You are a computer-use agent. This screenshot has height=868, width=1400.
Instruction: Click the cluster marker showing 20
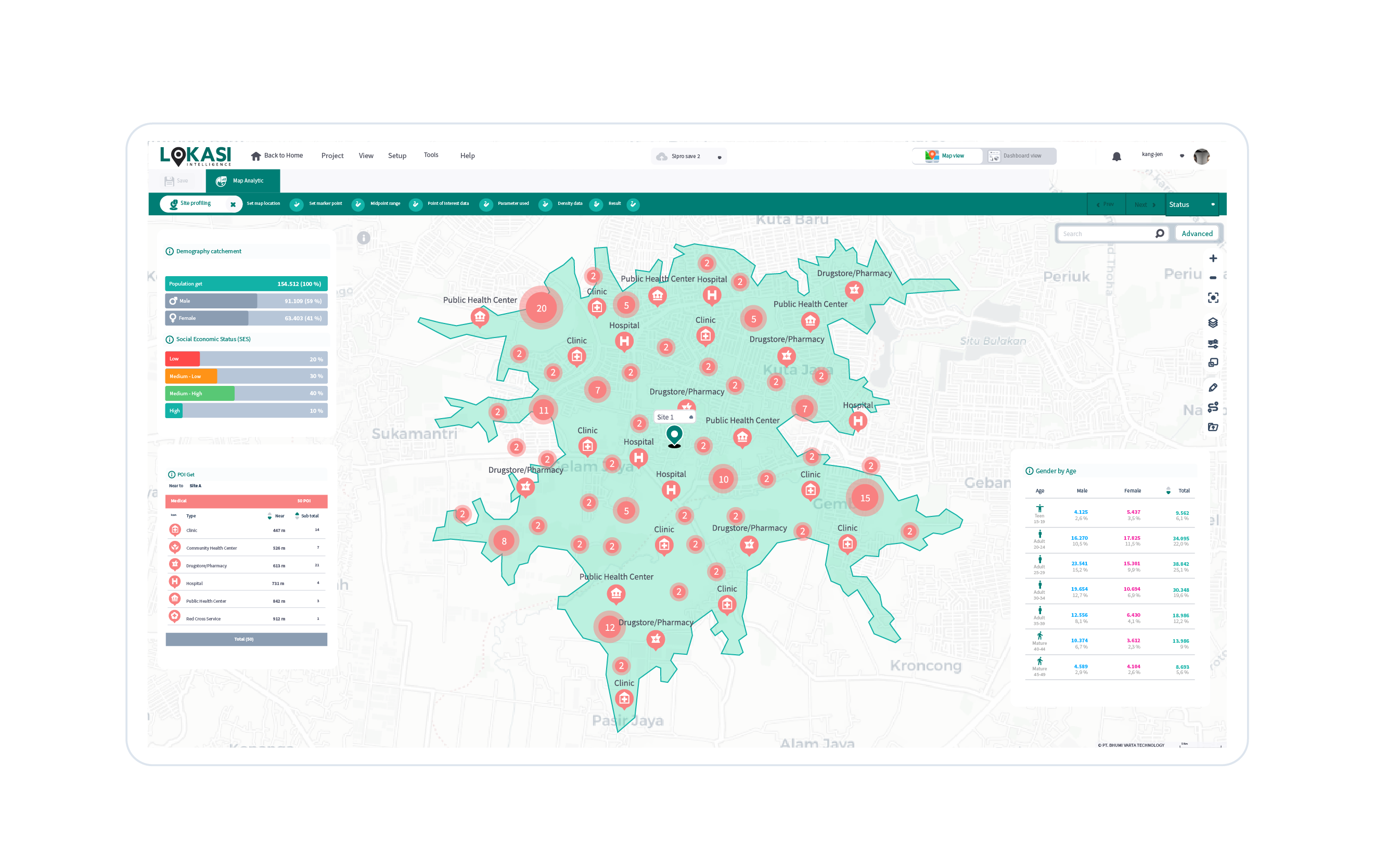tap(541, 308)
